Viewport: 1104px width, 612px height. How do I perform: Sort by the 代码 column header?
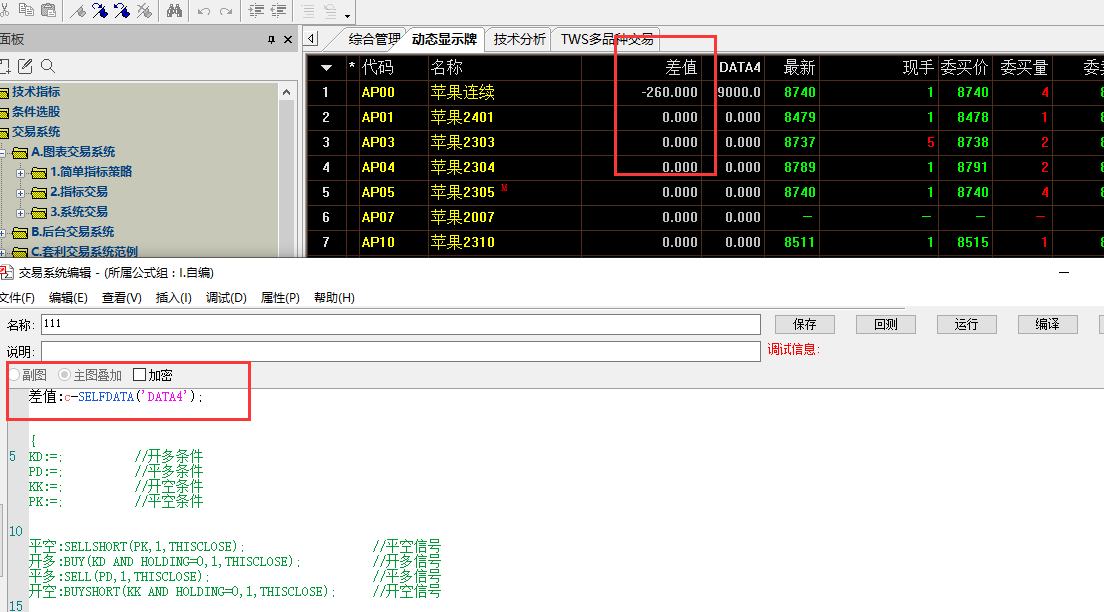pos(377,68)
